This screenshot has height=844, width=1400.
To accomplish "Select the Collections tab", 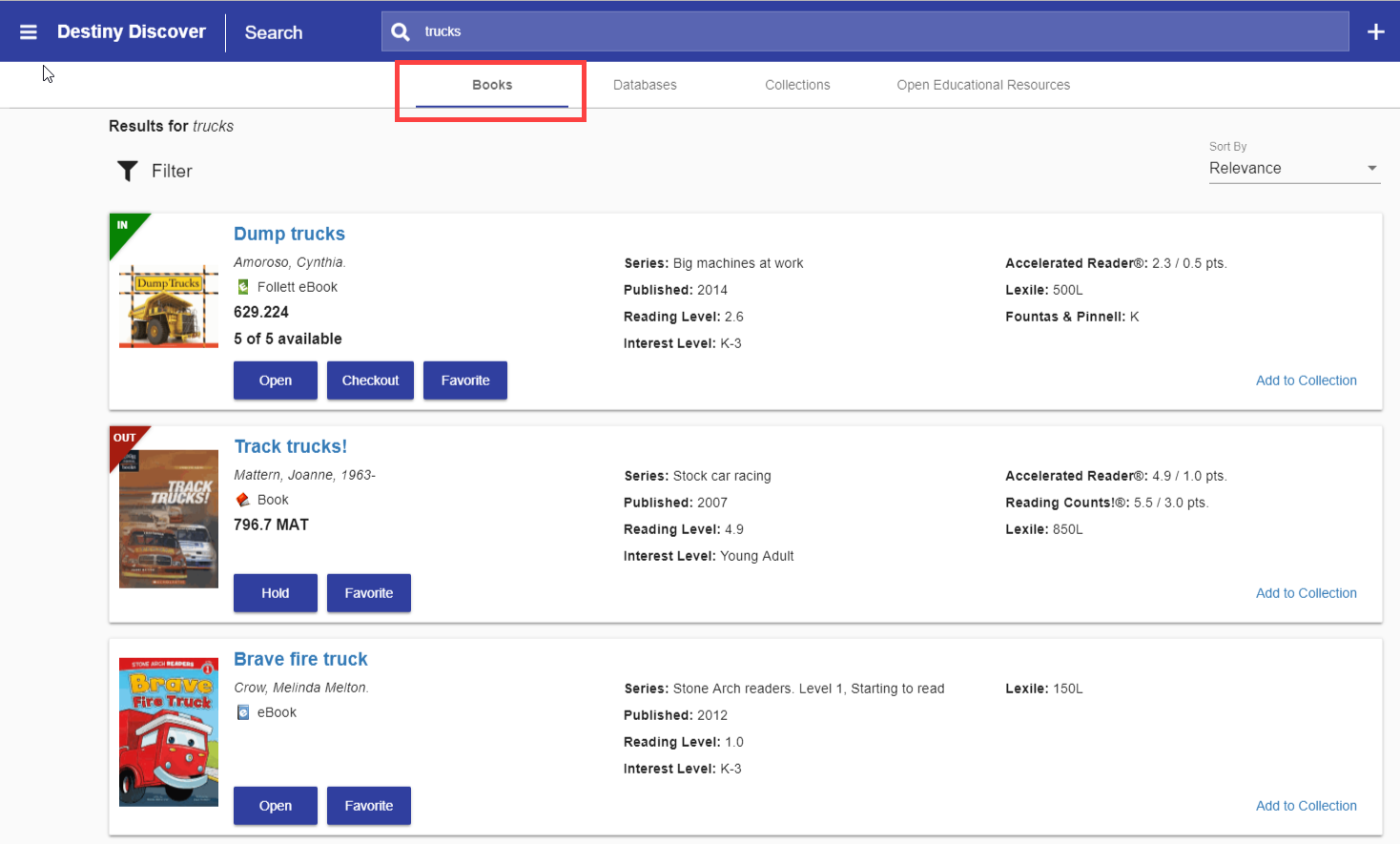I will click(x=797, y=85).
